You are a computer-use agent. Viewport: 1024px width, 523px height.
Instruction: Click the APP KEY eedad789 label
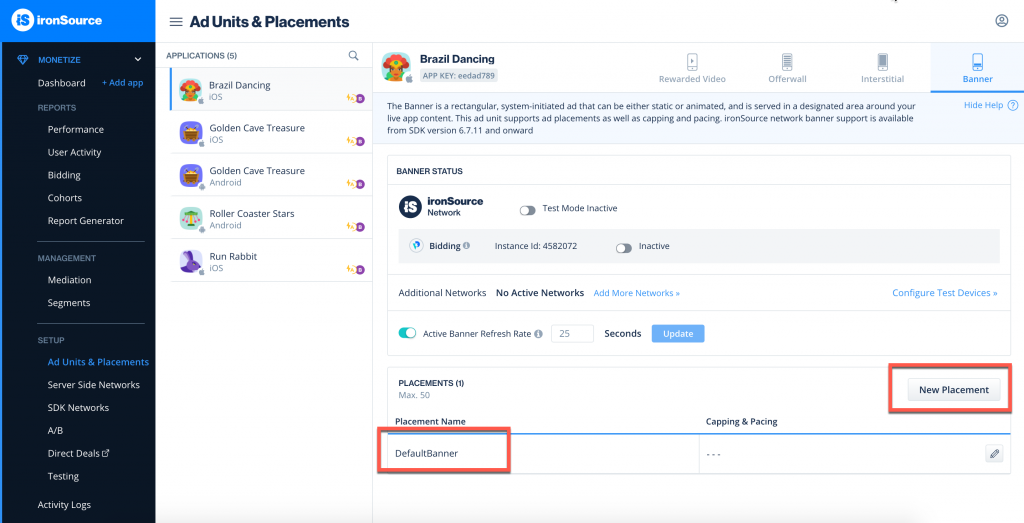[459, 76]
